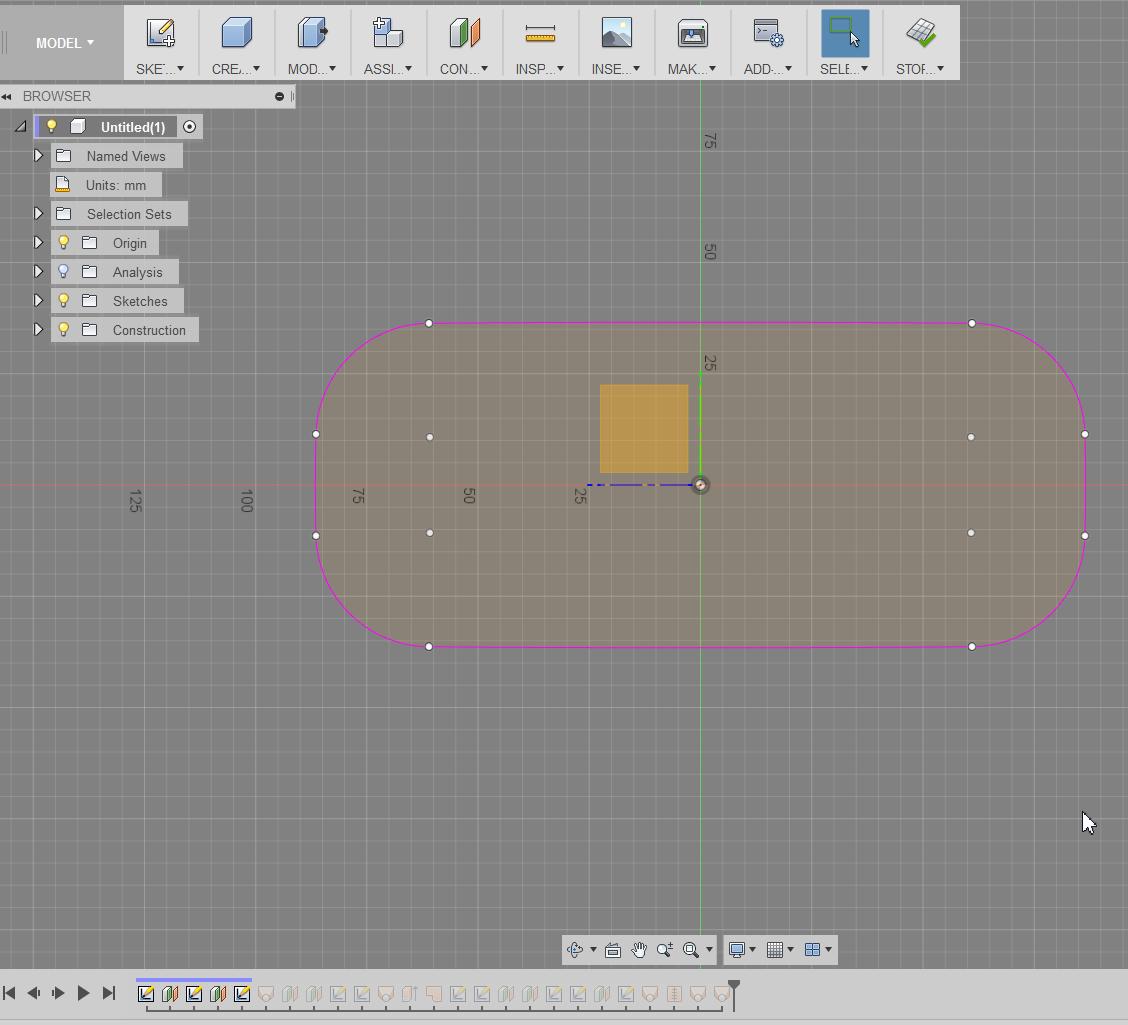
Task: Activate the Pan hand tool
Action: coord(639,950)
